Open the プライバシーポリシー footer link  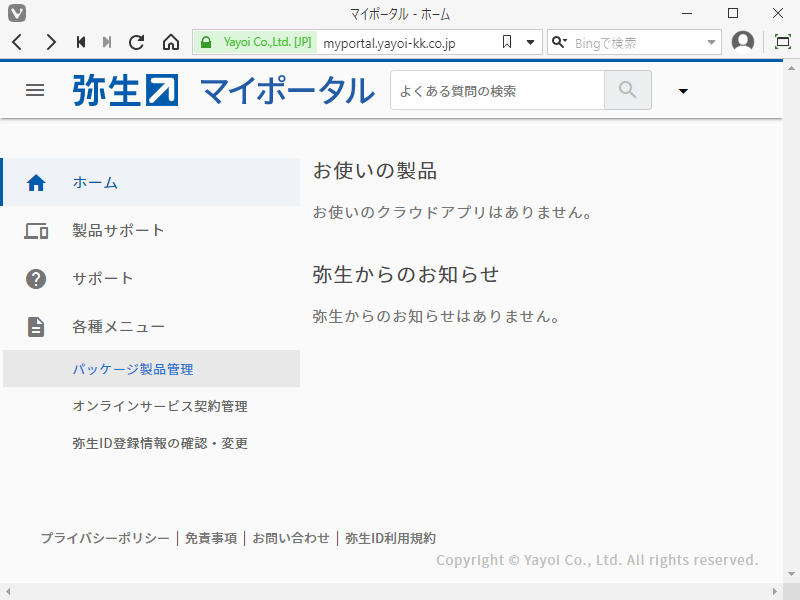(x=105, y=538)
